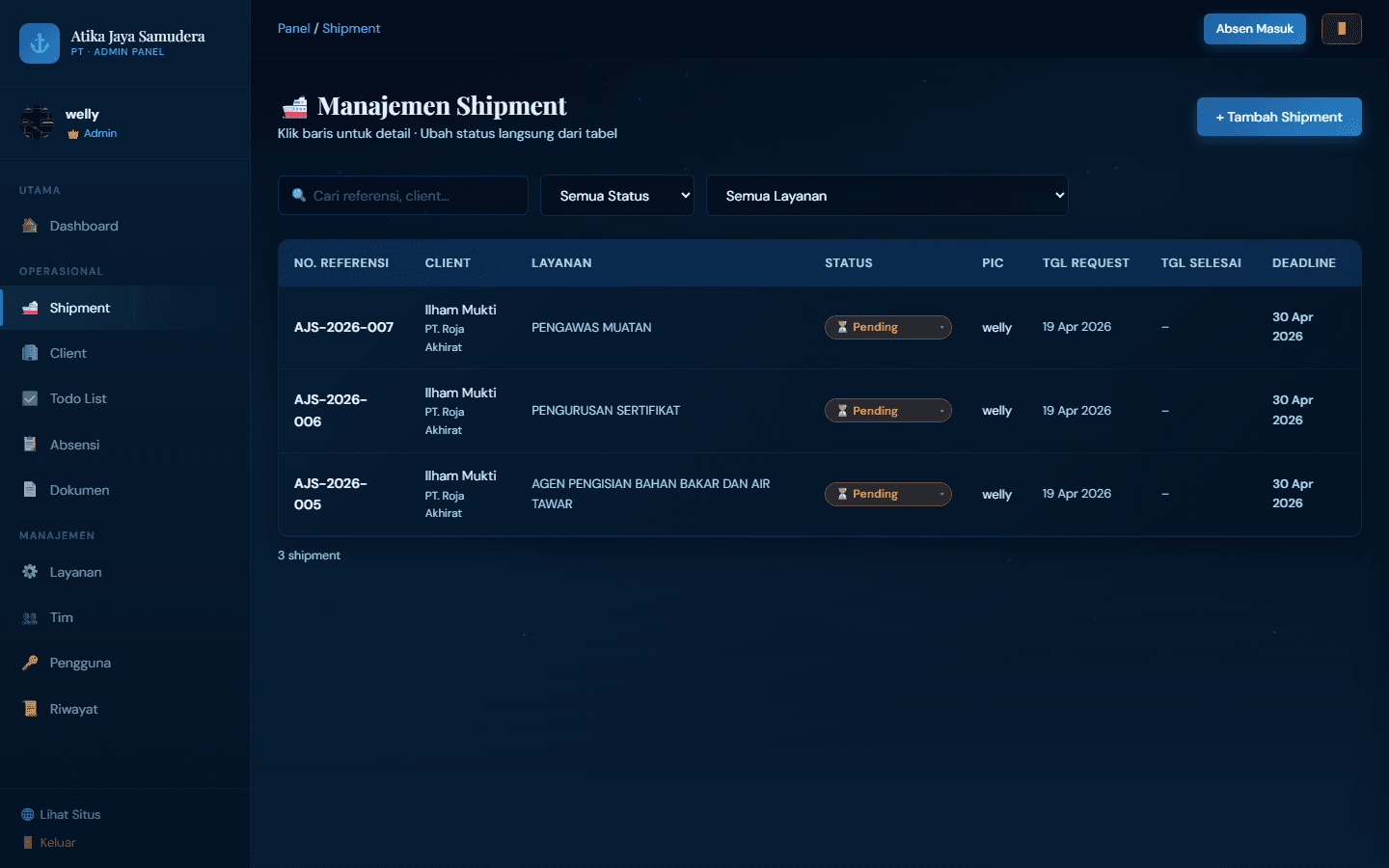This screenshot has width=1389, height=868.
Task: Open the Semua Layanan filter dropdown
Action: (x=887, y=196)
